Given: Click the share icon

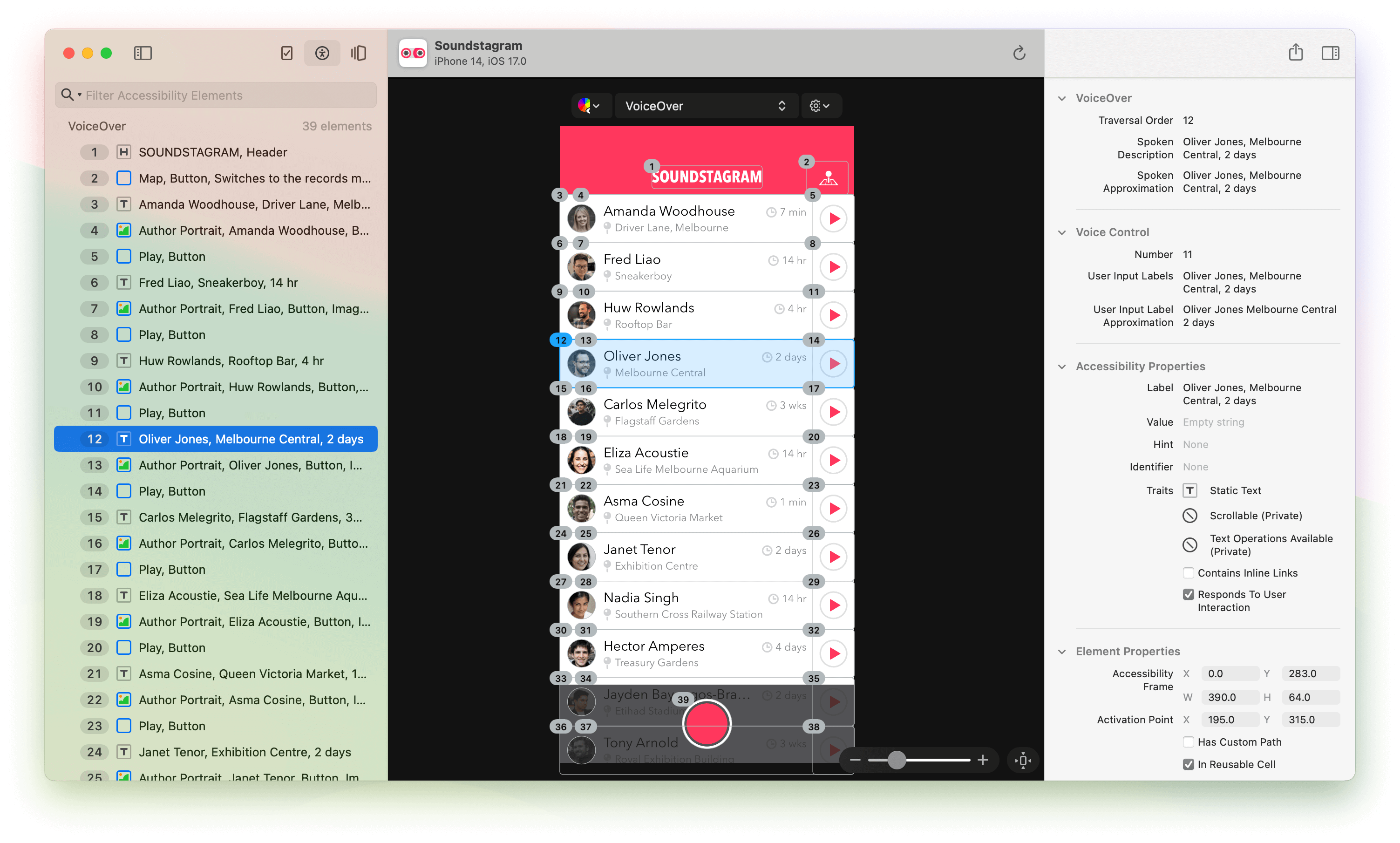Looking at the screenshot, I should (x=1296, y=53).
